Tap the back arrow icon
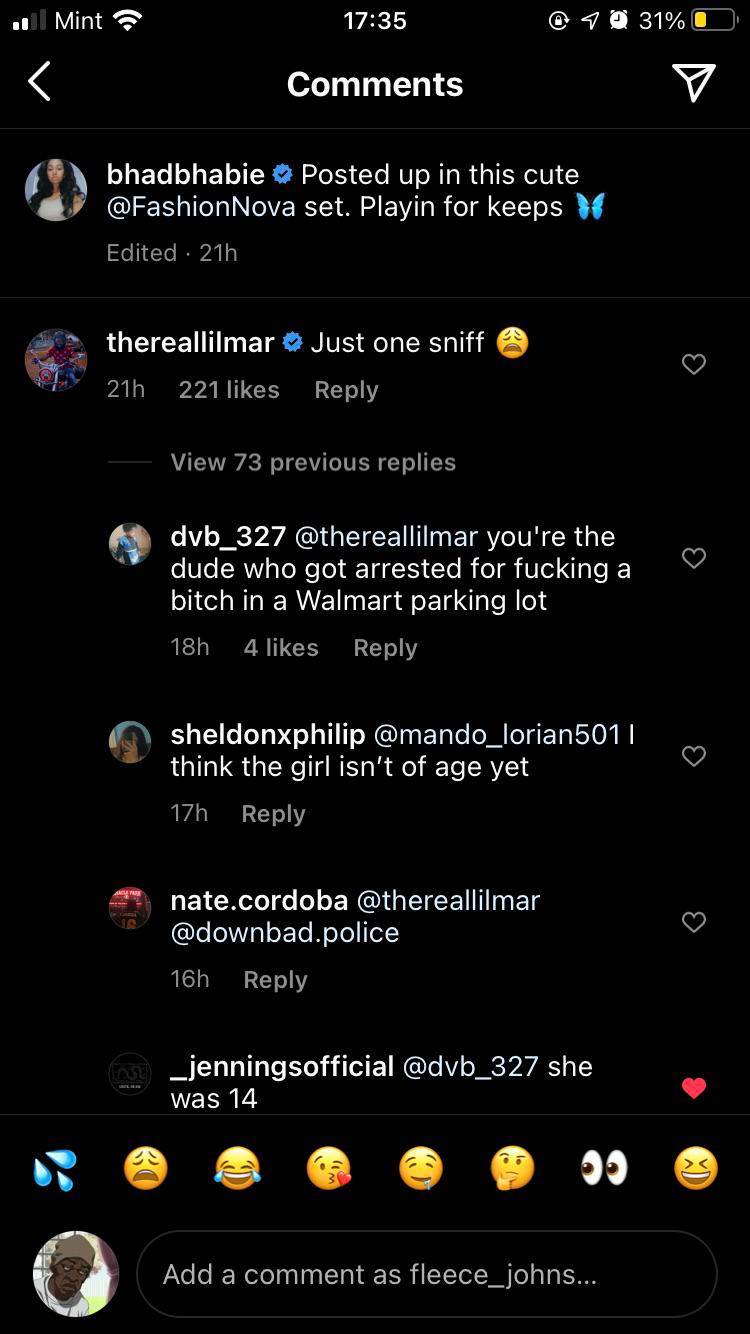The image size is (750, 1334). [x=39, y=82]
